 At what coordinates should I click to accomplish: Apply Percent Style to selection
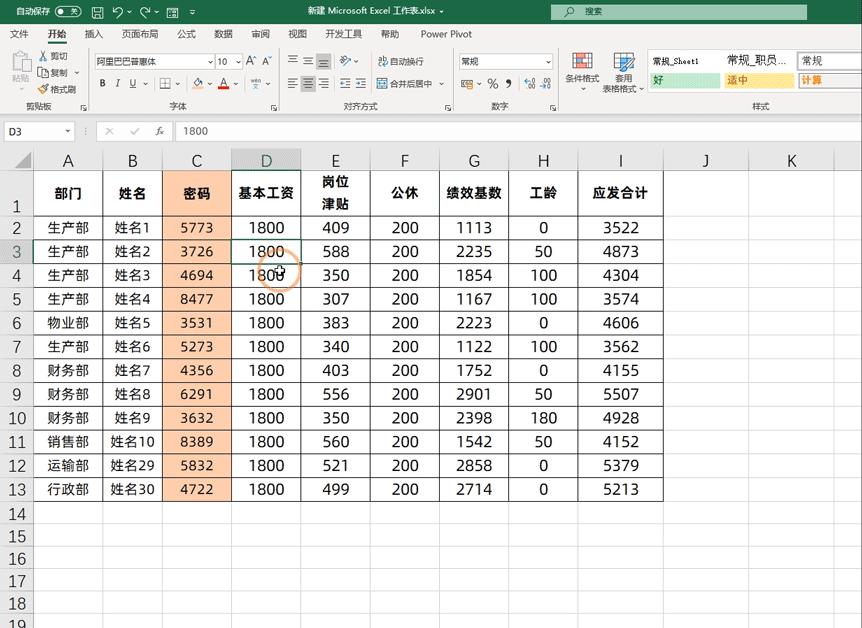[x=491, y=83]
